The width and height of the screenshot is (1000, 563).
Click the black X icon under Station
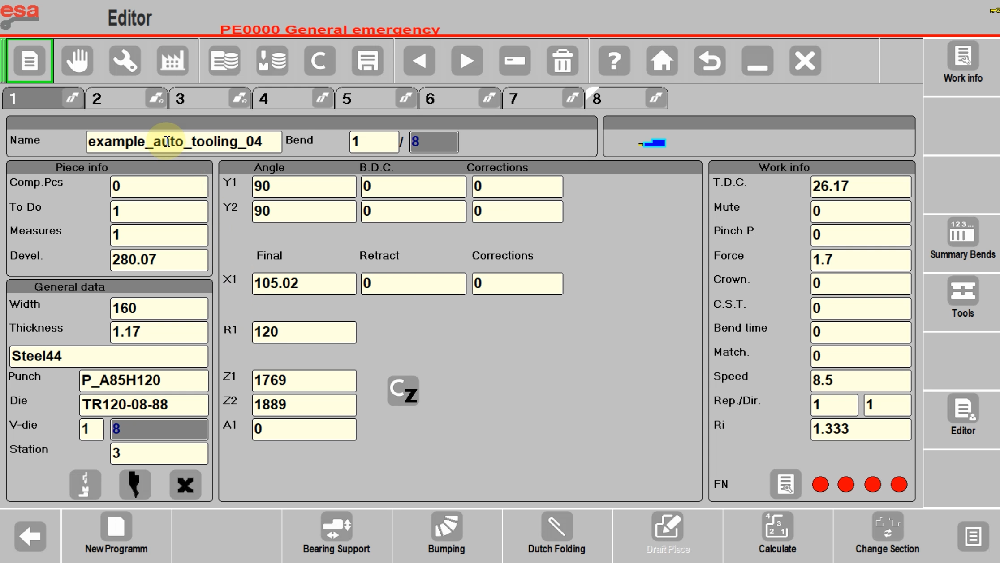185,485
